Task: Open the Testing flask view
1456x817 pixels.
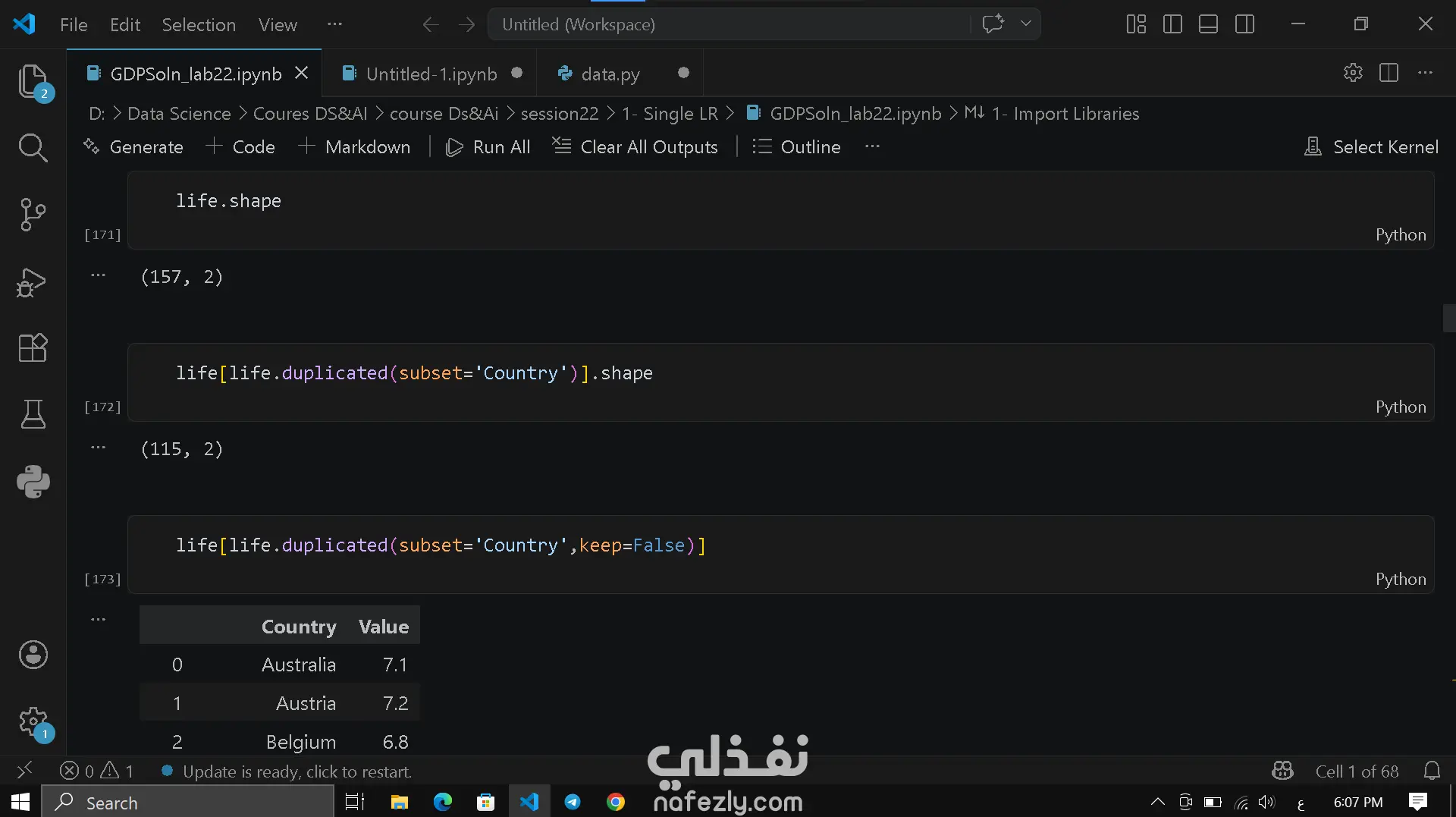Action: [x=33, y=414]
